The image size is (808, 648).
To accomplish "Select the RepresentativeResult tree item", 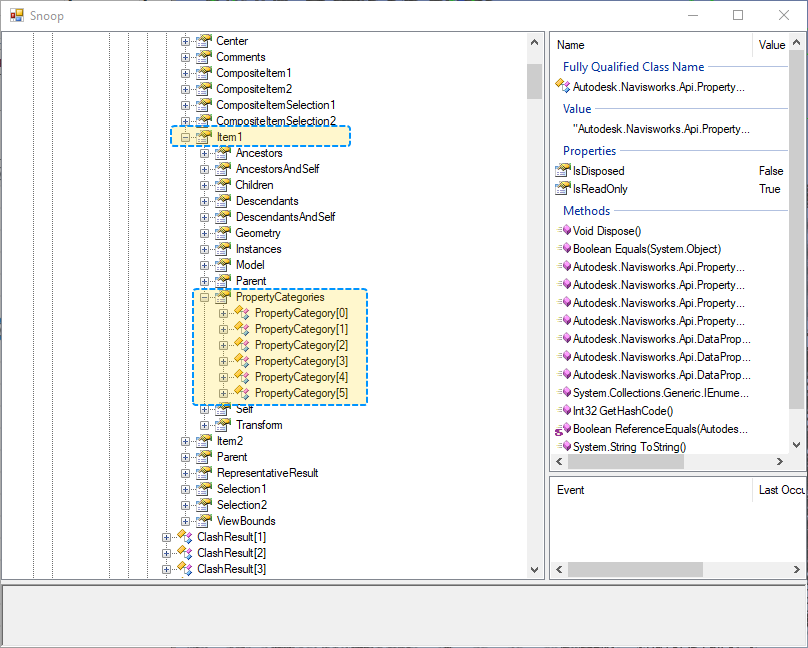I will (267, 473).
